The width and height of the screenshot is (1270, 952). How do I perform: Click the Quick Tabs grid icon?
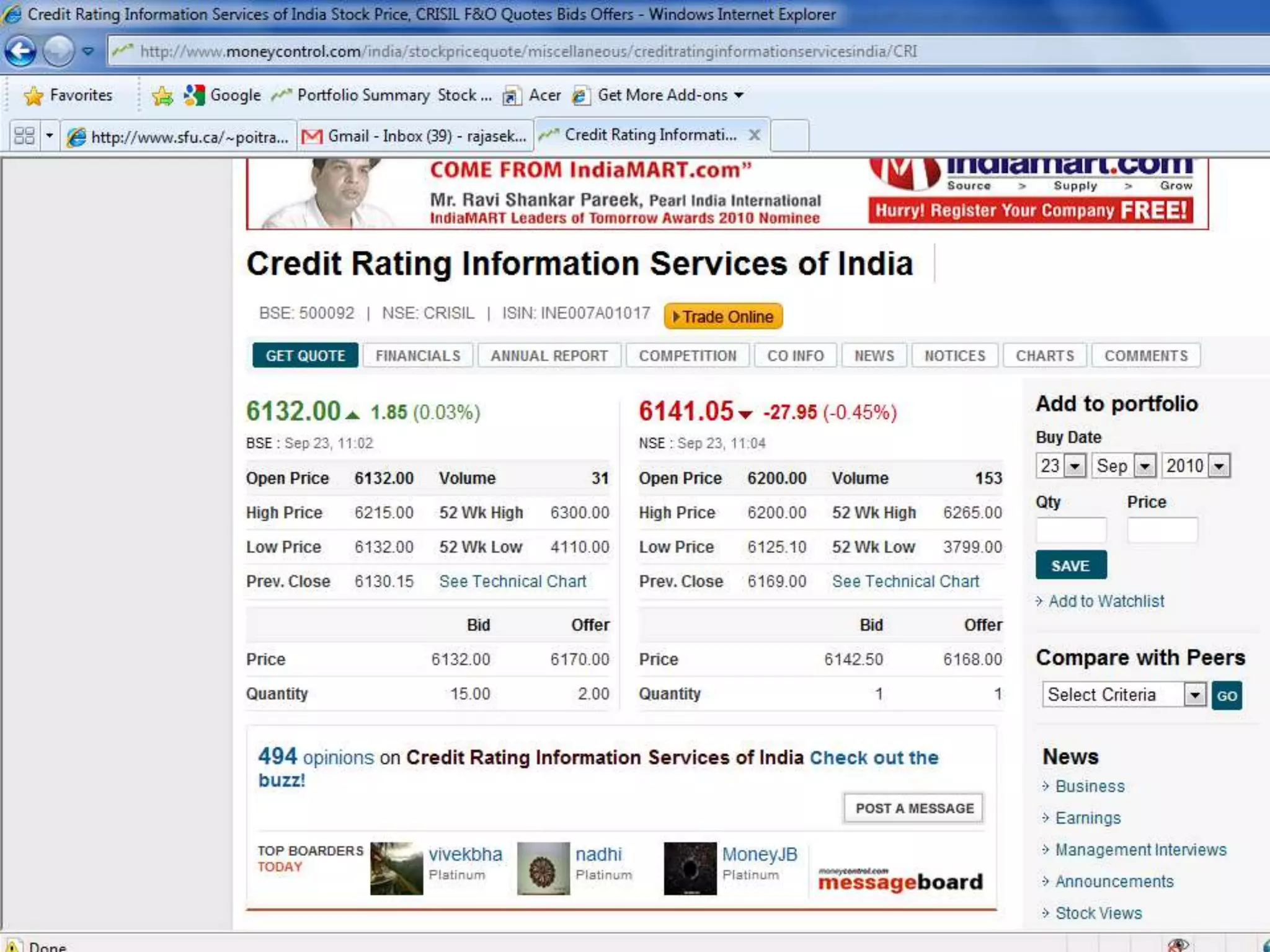click(x=24, y=136)
